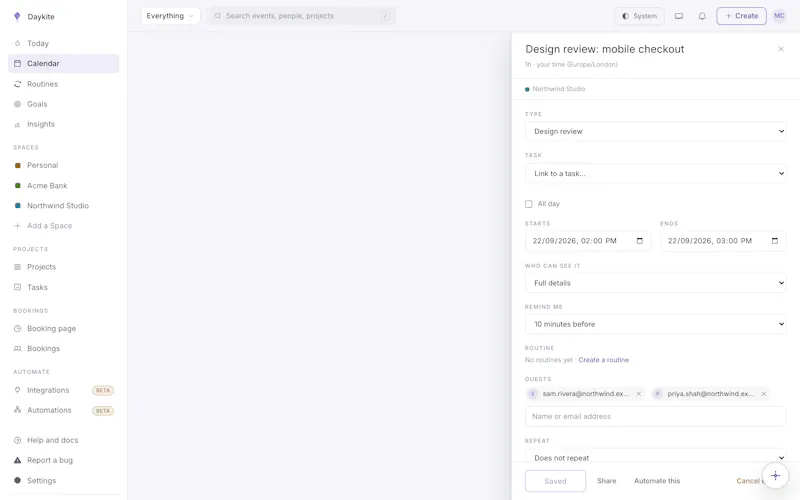
Task: Open the Ends date picker calendar icon
Action: [775, 241]
